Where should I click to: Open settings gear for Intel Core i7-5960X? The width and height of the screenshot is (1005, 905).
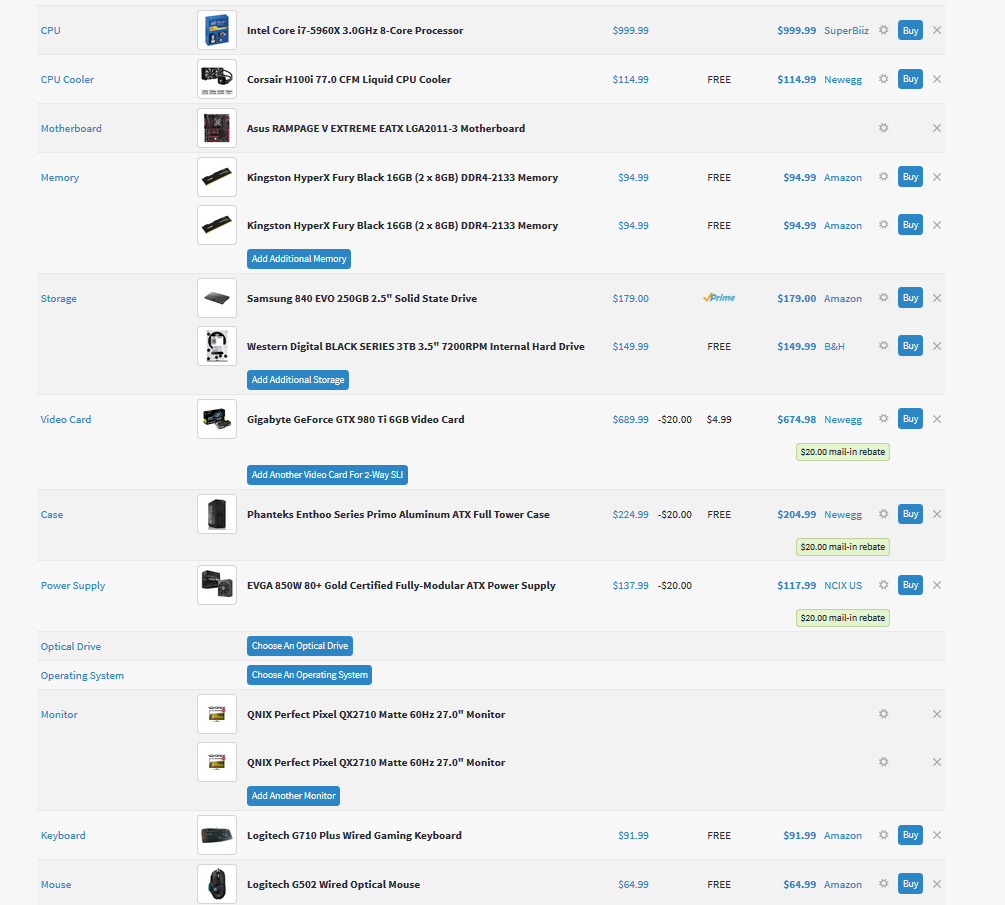(x=883, y=30)
